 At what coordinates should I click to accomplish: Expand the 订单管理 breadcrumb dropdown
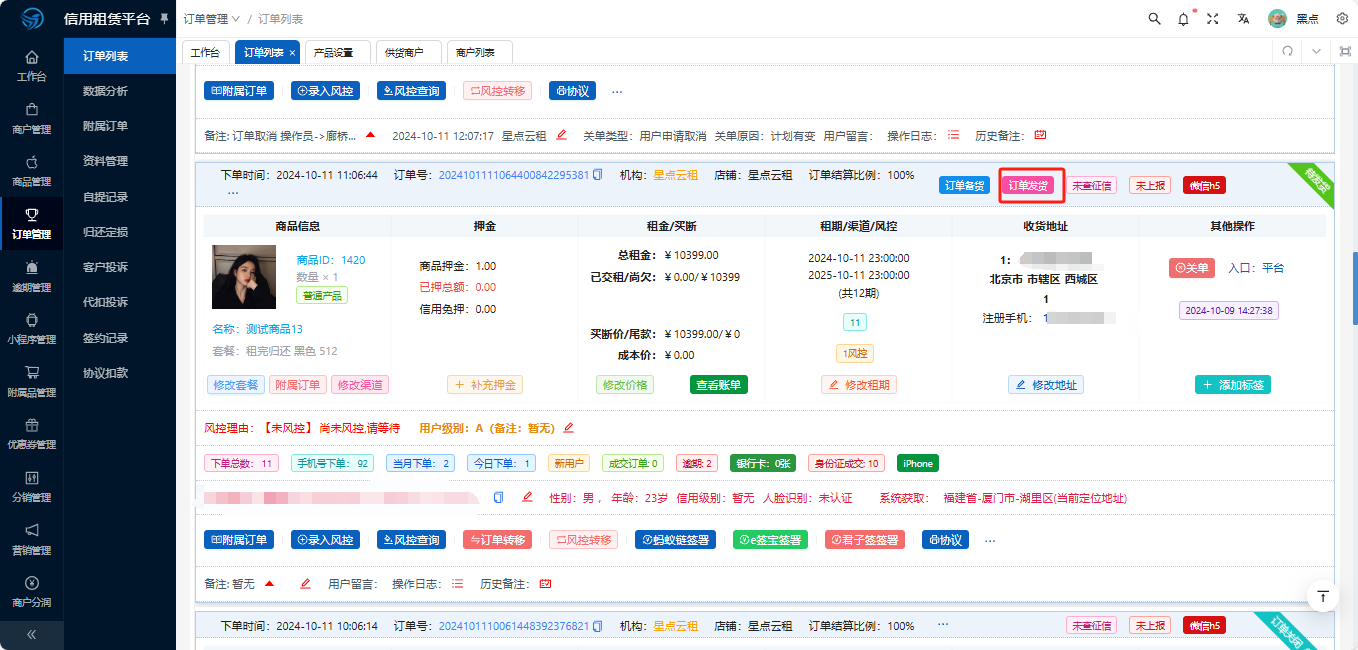(x=212, y=19)
